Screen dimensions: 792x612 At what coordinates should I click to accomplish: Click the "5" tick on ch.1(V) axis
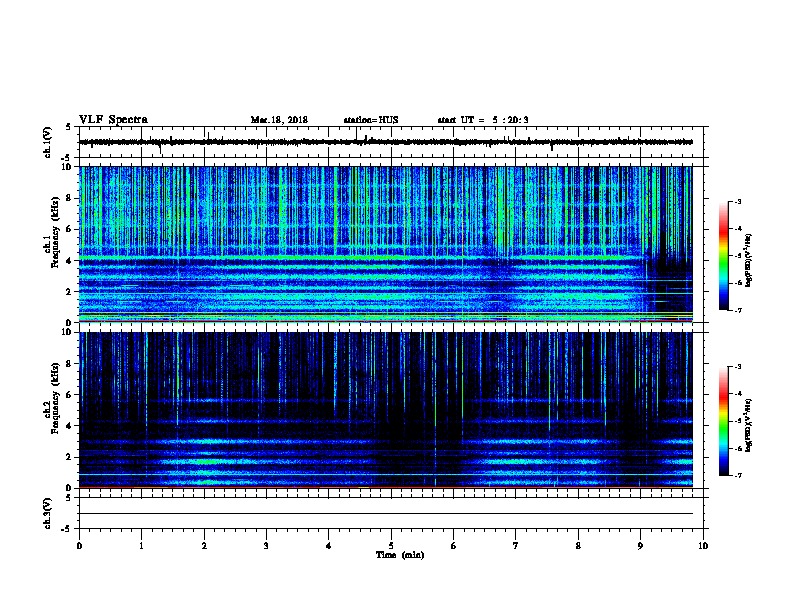[69, 127]
